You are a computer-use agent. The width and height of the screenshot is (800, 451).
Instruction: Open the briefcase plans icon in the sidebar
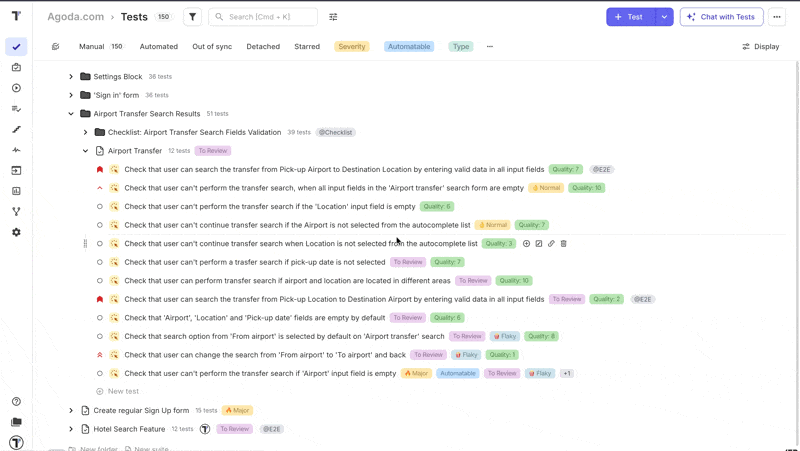tap(16, 67)
